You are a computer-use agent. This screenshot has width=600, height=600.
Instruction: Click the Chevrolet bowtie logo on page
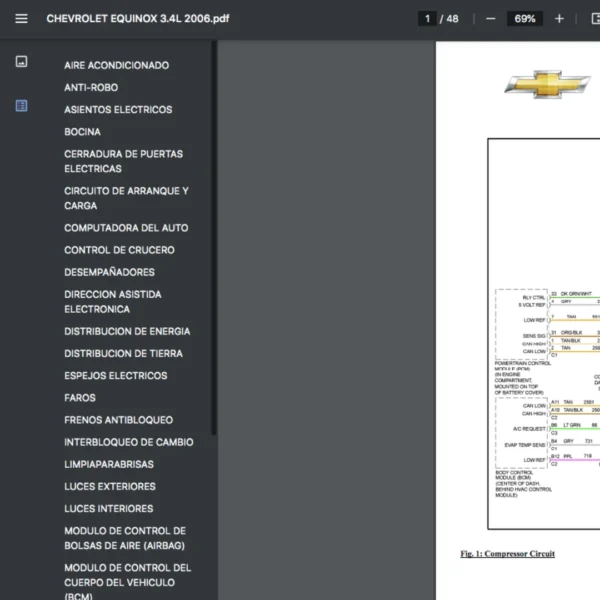[546, 84]
